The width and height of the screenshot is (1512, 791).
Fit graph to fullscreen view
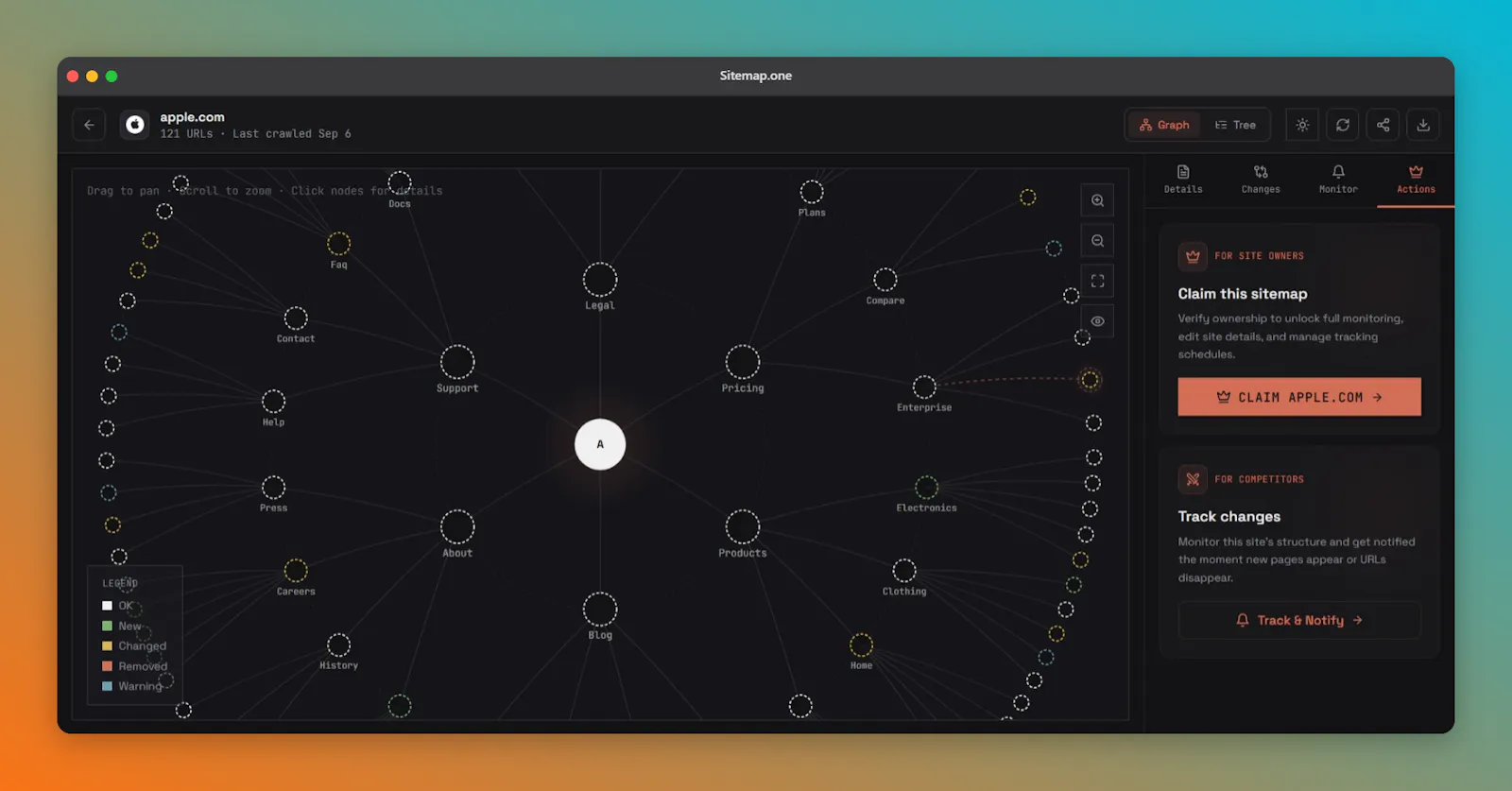(x=1097, y=281)
